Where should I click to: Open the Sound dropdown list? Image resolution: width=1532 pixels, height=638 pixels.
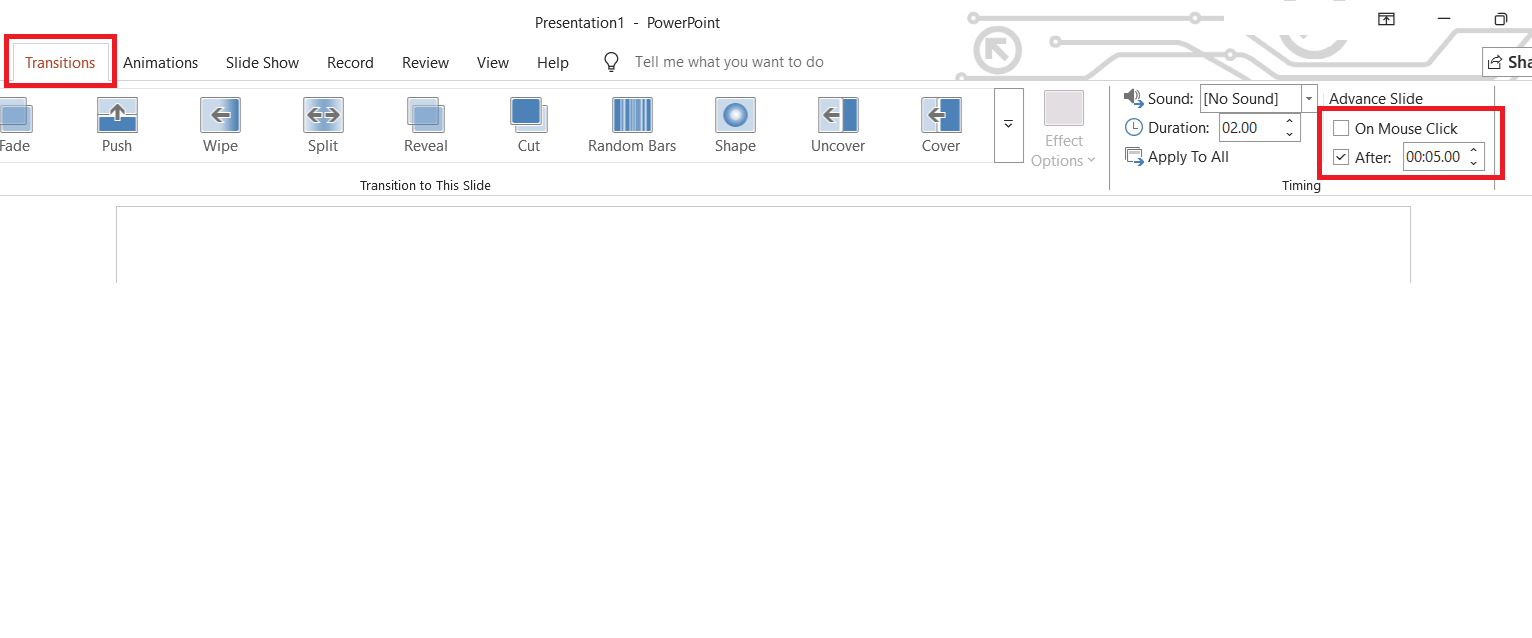1309,98
